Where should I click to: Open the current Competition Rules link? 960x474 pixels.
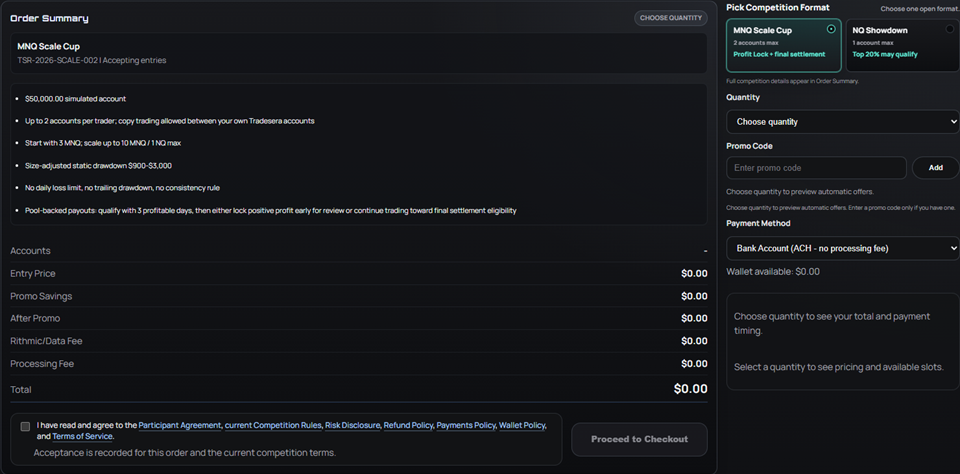[273, 425]
